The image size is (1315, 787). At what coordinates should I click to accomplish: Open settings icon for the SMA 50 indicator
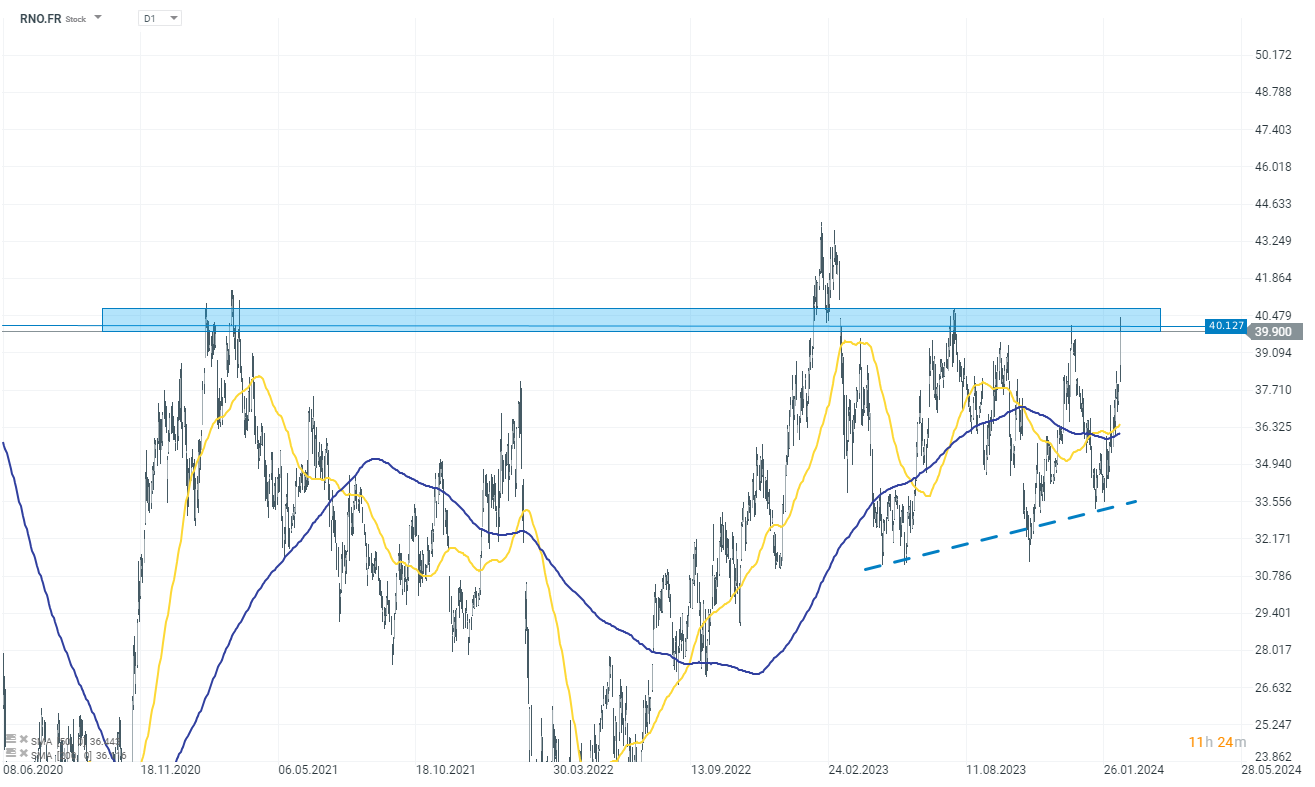pos(10,741)
